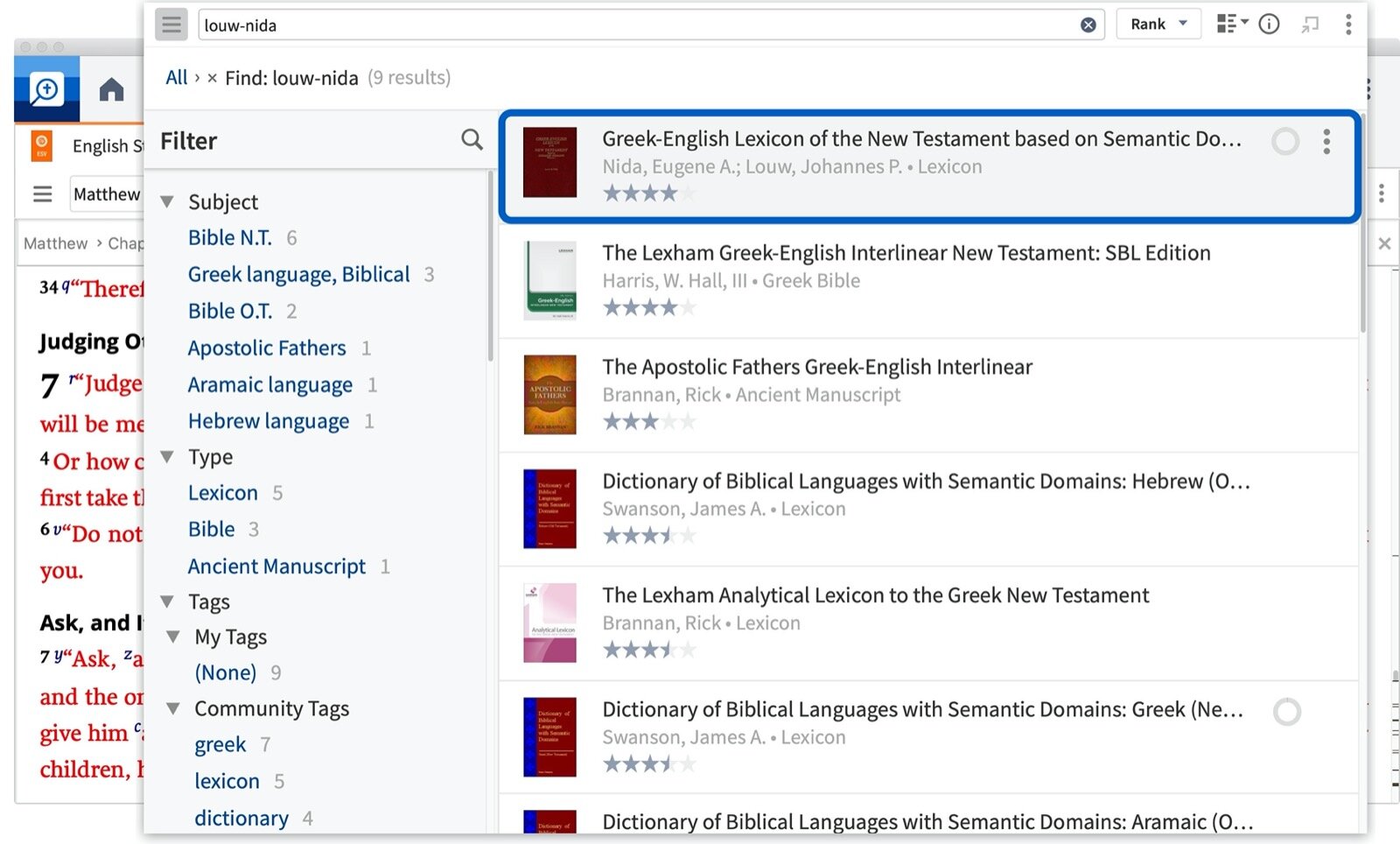
Task: Collapse the My Tags subsection
Action: pyautogui.click(x=173, y=637)
